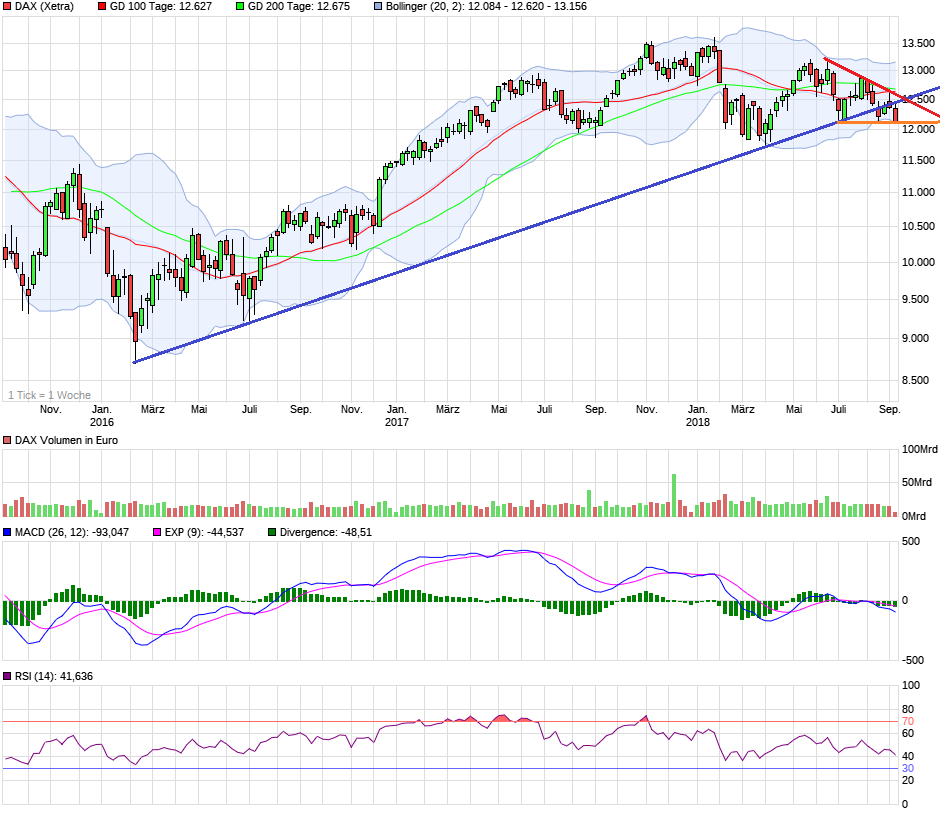The image size is (940, 814).
Task: Click the Jan. 2016 time axis label
Action: pyautogui.click(x=101, y=415)
